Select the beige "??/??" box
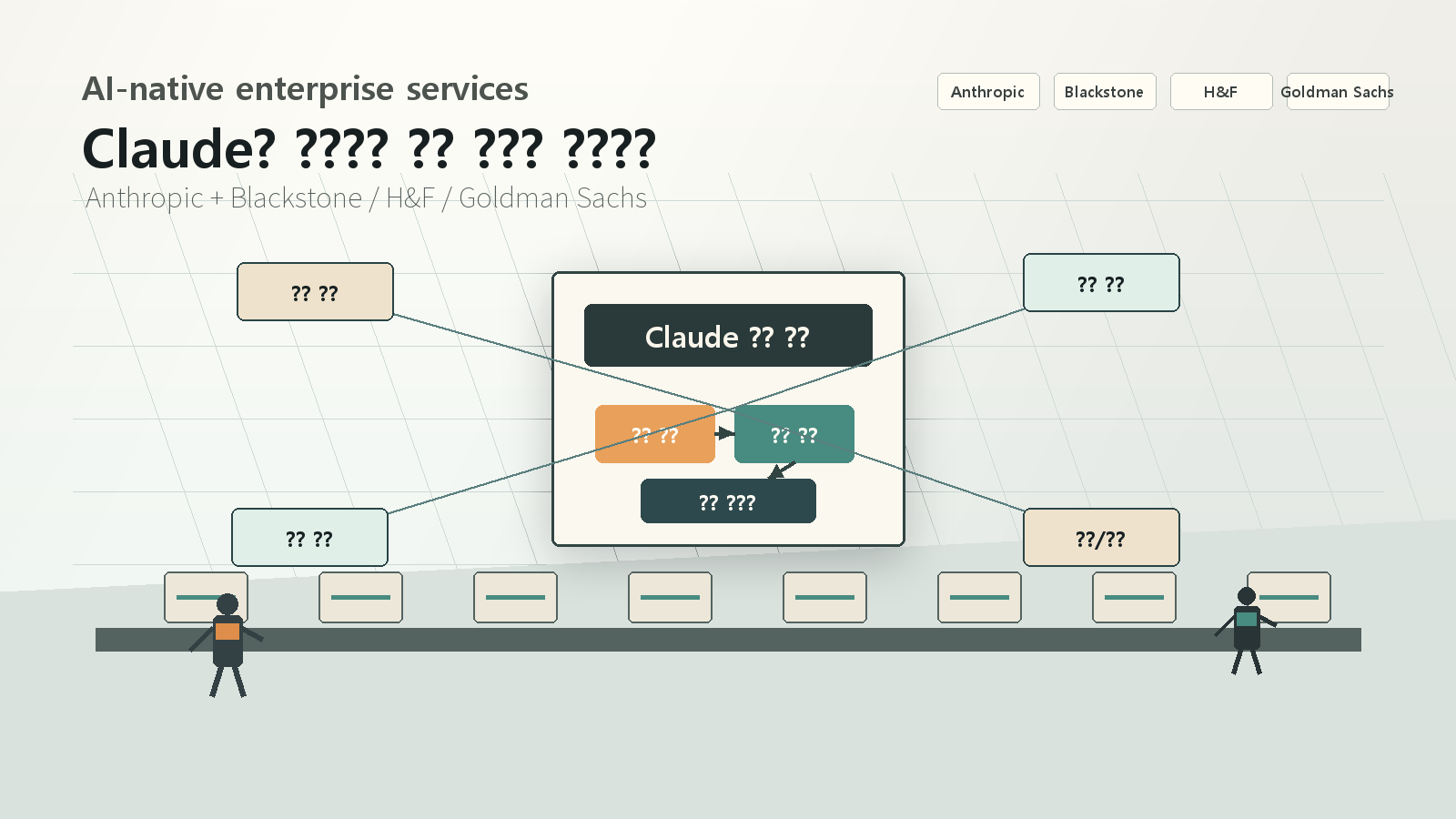 (1101, 538)
